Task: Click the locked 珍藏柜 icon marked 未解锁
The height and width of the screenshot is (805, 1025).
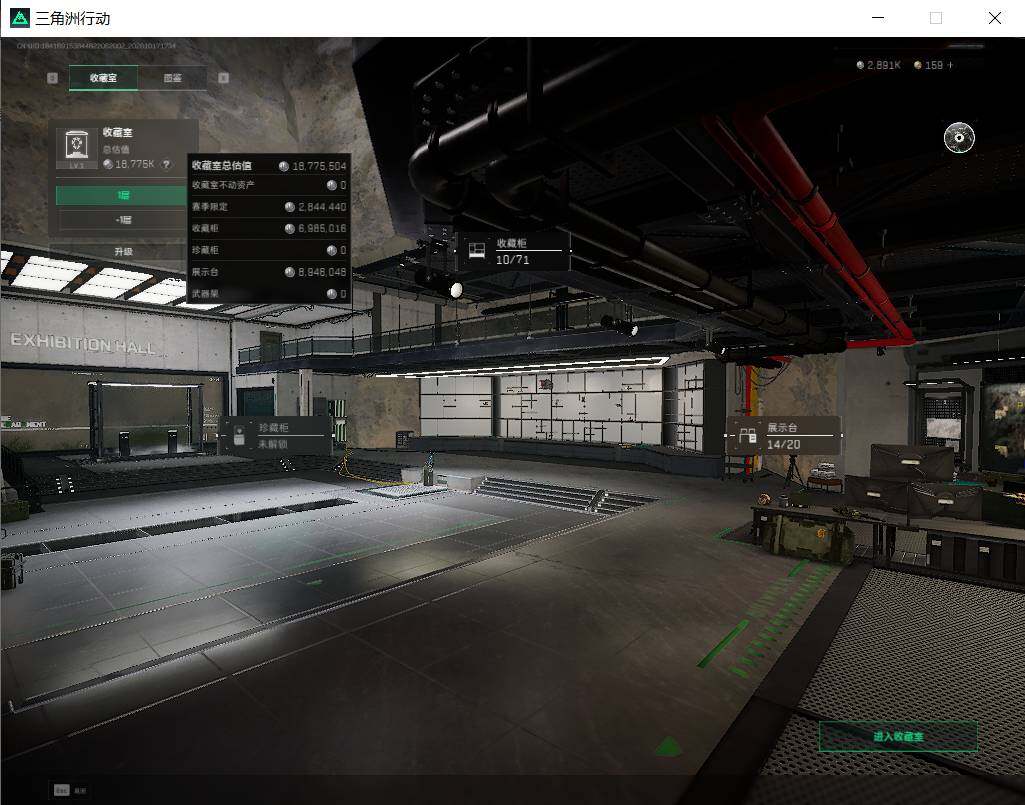Action: [239, 436]
